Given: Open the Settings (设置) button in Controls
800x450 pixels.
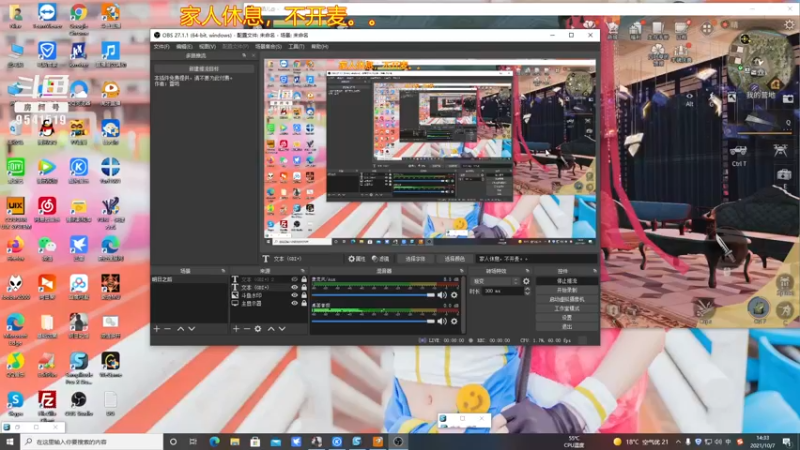Looking at the screenshot, I should pyautogui.click(x=567, y=318).
